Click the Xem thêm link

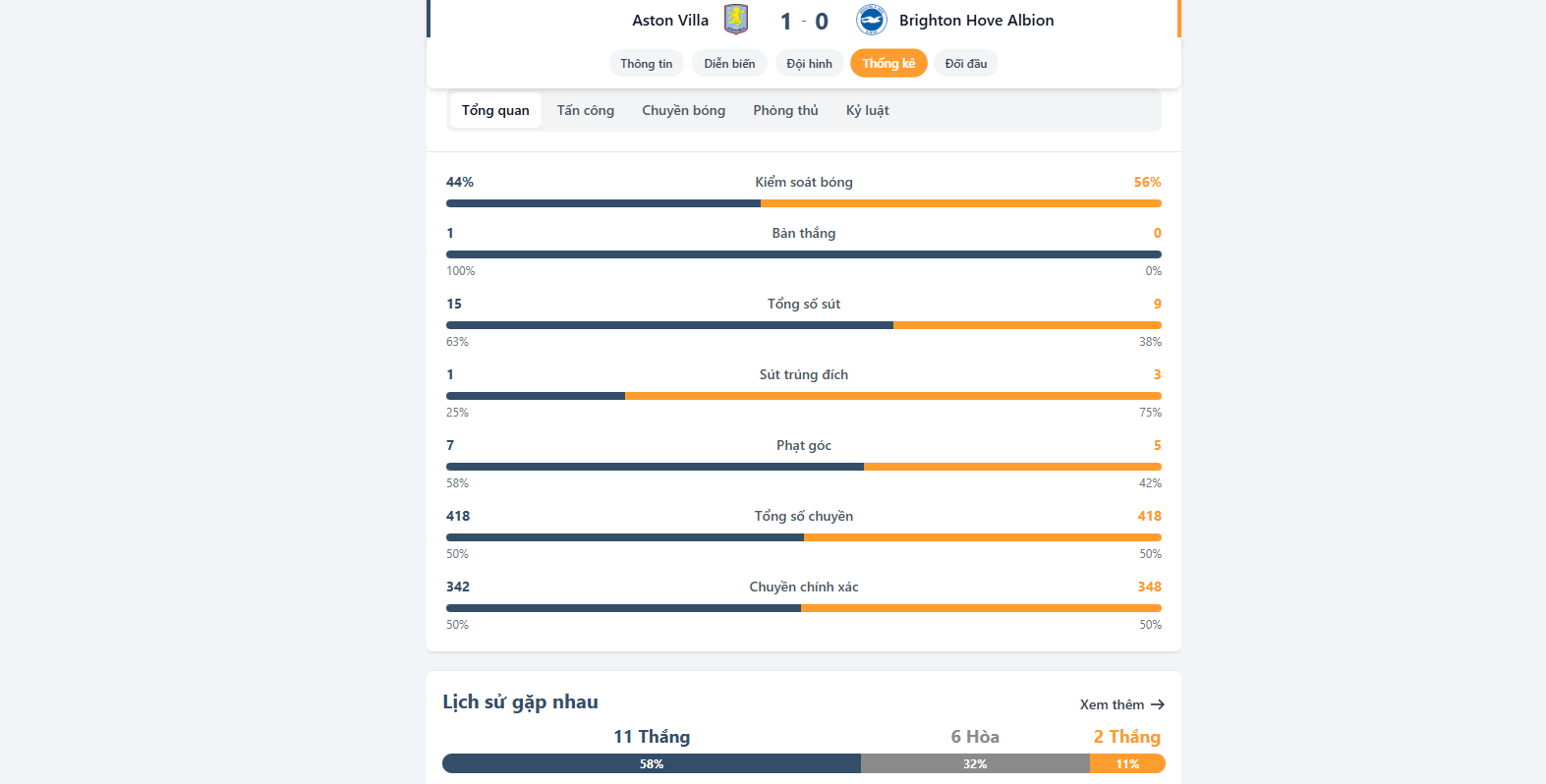(1112, 704)
